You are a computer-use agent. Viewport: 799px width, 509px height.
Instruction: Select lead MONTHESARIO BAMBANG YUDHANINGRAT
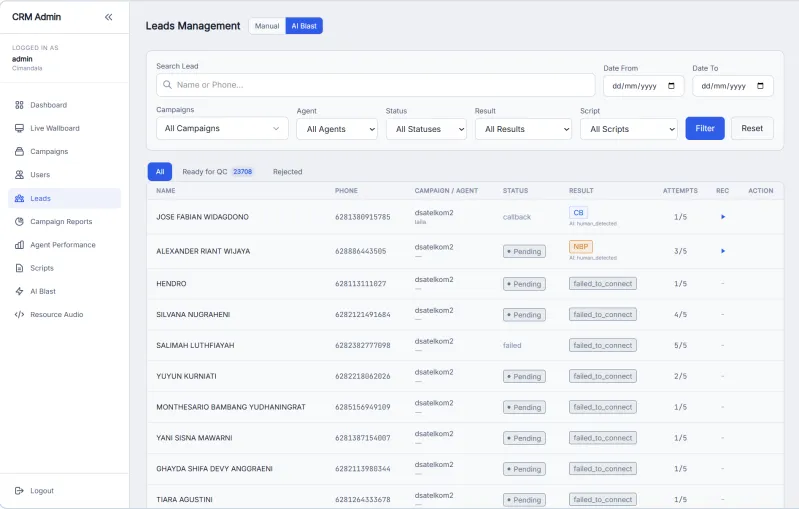(x=231, y=407)
